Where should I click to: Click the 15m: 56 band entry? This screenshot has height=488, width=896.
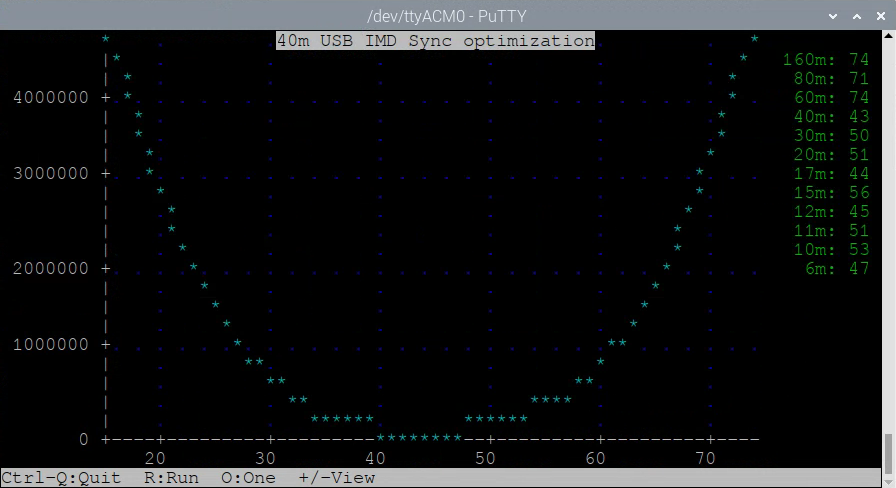[830, 192]
